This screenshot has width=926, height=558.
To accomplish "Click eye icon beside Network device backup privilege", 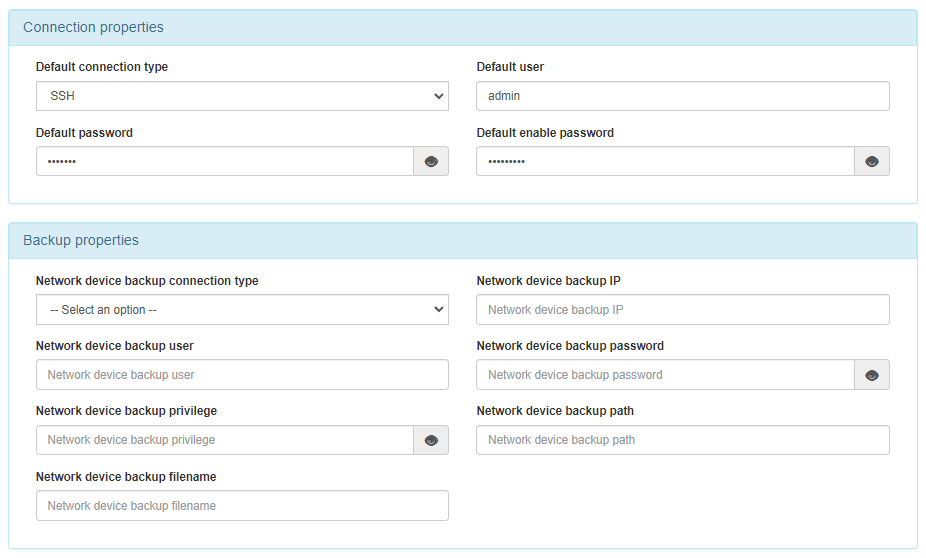I will tap(431, 440).
